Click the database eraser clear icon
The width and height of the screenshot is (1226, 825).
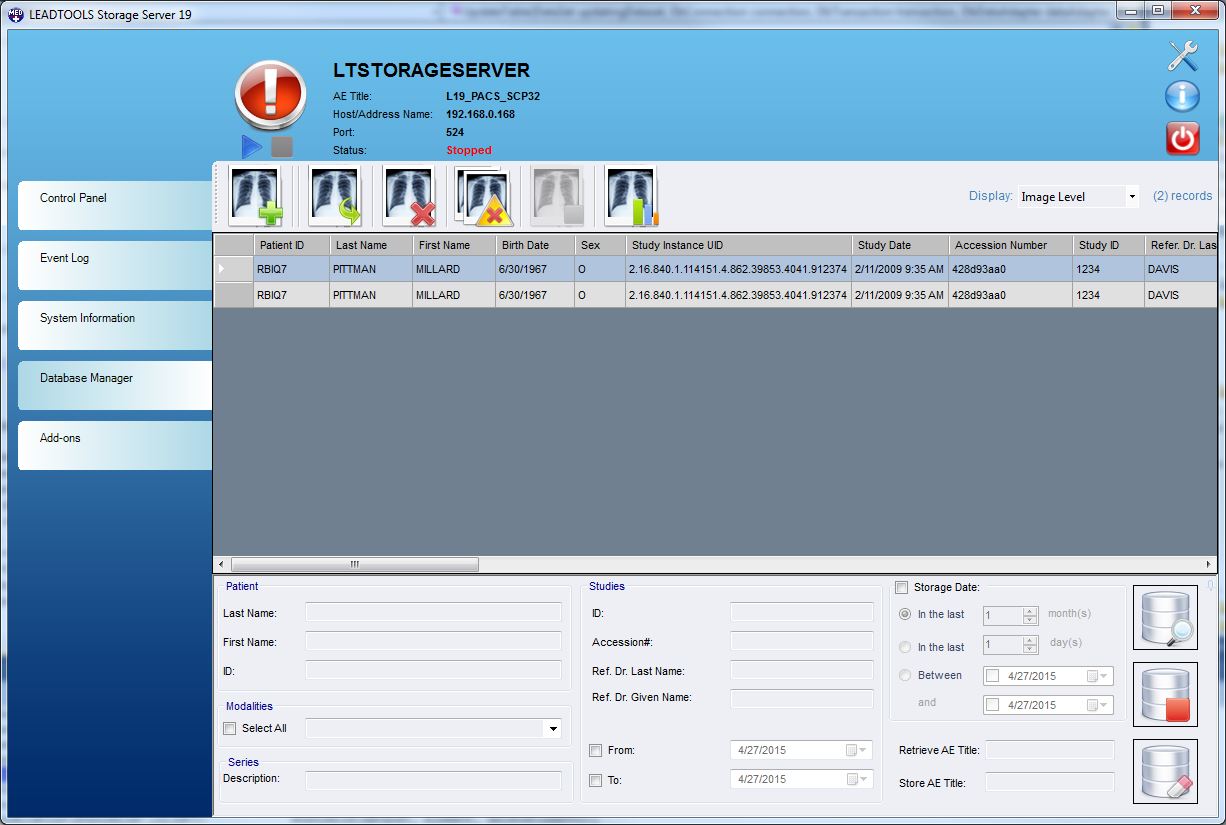pos(1165,771)
